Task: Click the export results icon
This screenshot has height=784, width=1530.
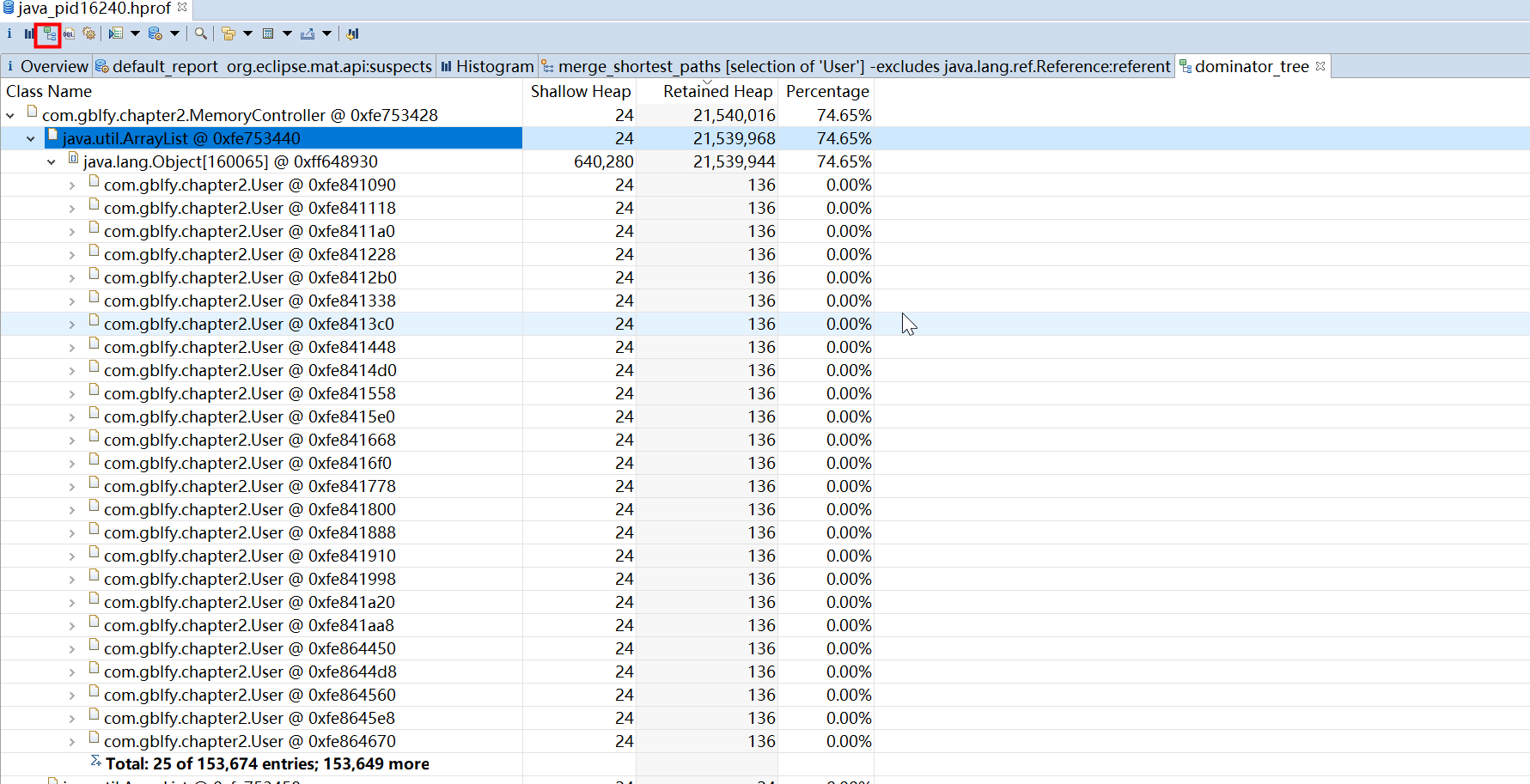Action: (307, 33)
